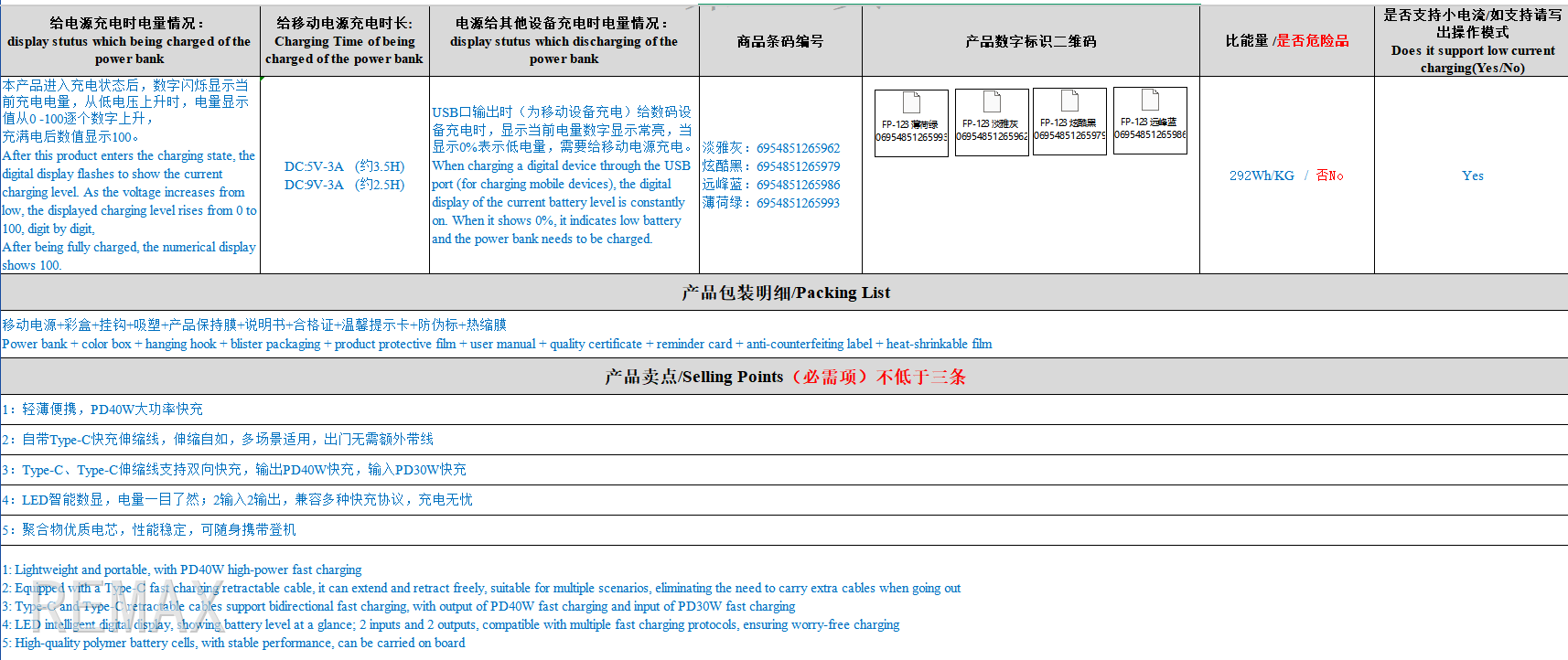The height and width of the screenshot is (660, 1568).
Task: Click the DC:5V-3A charging time cell
Action: [344, 176]
